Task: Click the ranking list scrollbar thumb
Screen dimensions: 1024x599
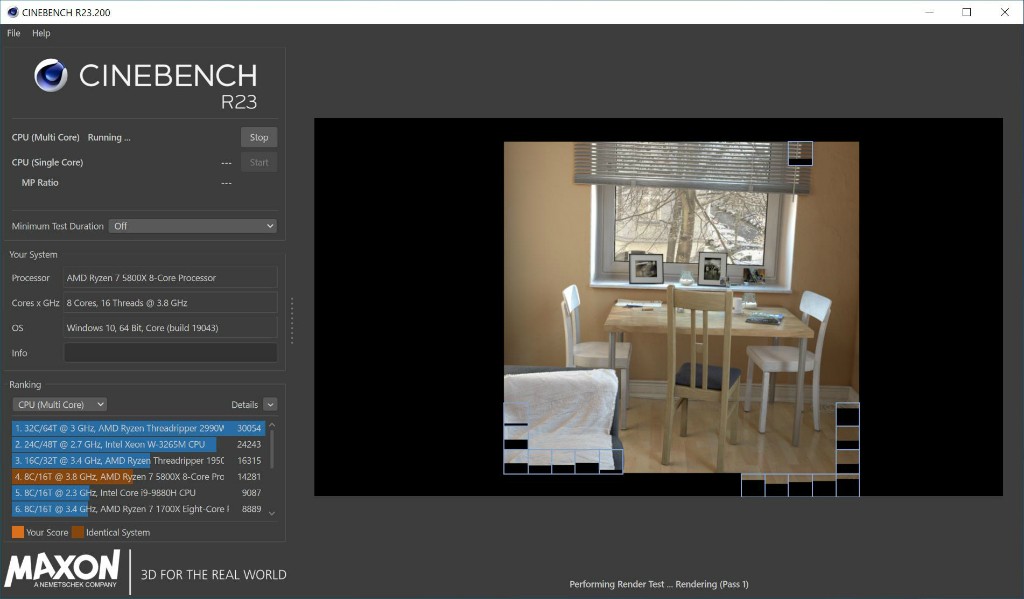Action: click(x=272, y=449)
